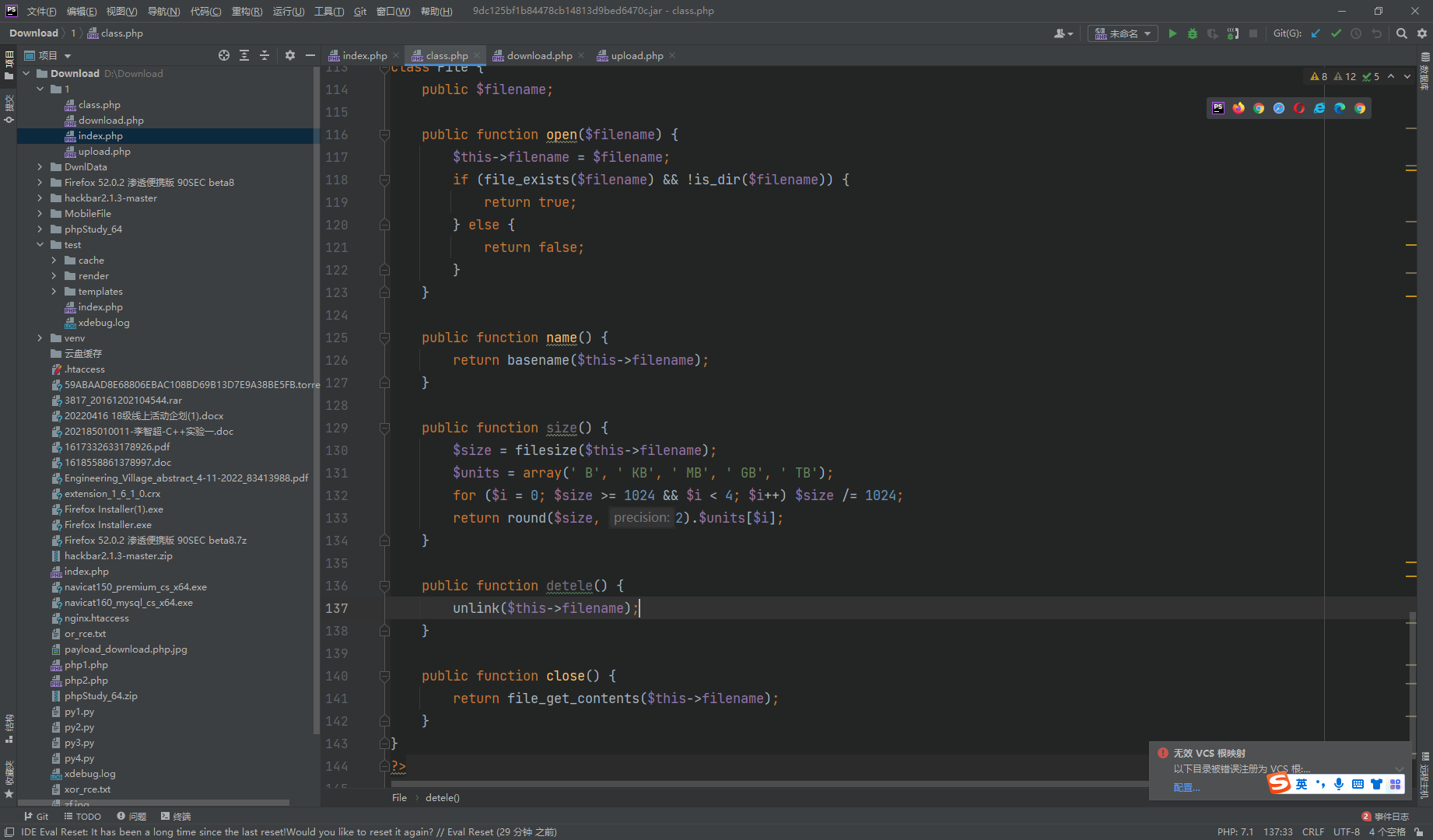This screenshot has height=840, width=1433.
Task: Fold the open() function at line 116
Action: pos(384,135)
